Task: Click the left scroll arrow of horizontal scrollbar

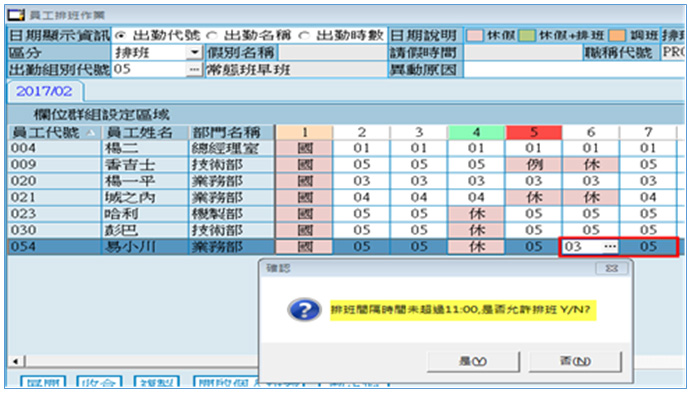Action: (x=16, y=361)
